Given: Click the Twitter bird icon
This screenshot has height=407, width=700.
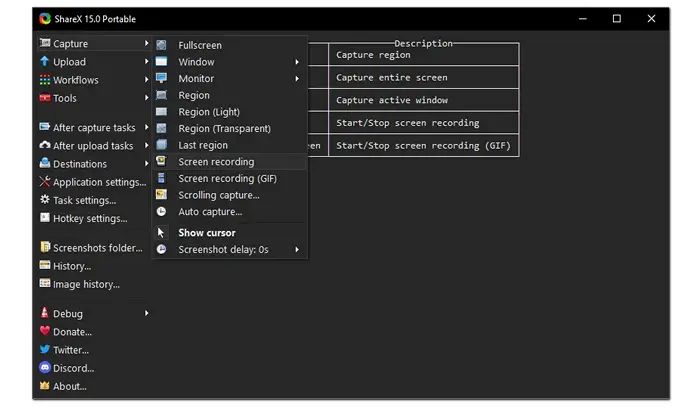Looking at the screenshot, I should click(44, 350).
